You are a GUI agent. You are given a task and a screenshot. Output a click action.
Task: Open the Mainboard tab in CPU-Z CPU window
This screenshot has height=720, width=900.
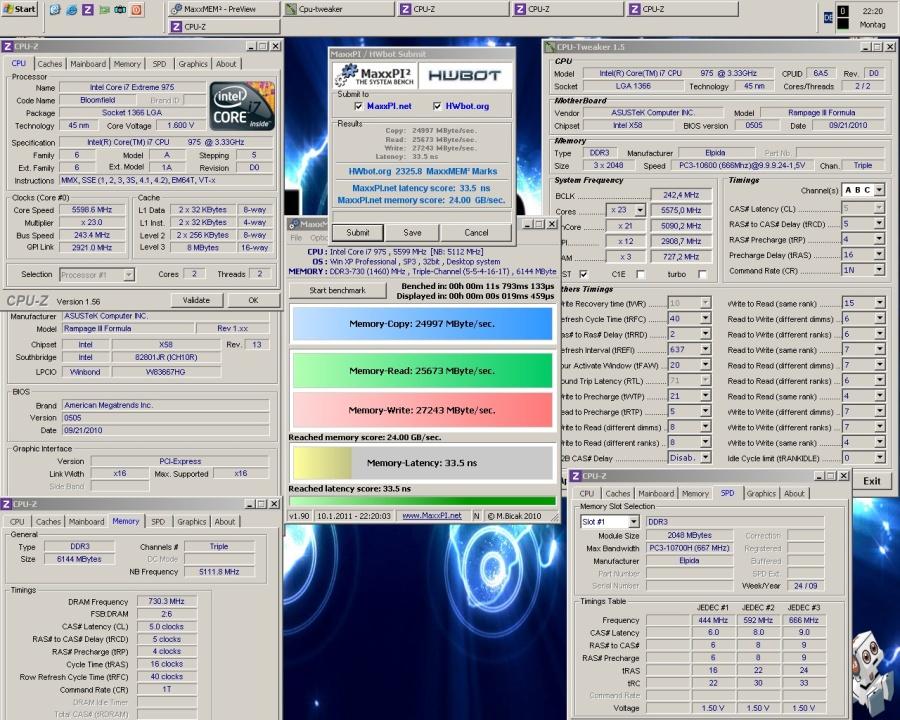click(88, 64)
